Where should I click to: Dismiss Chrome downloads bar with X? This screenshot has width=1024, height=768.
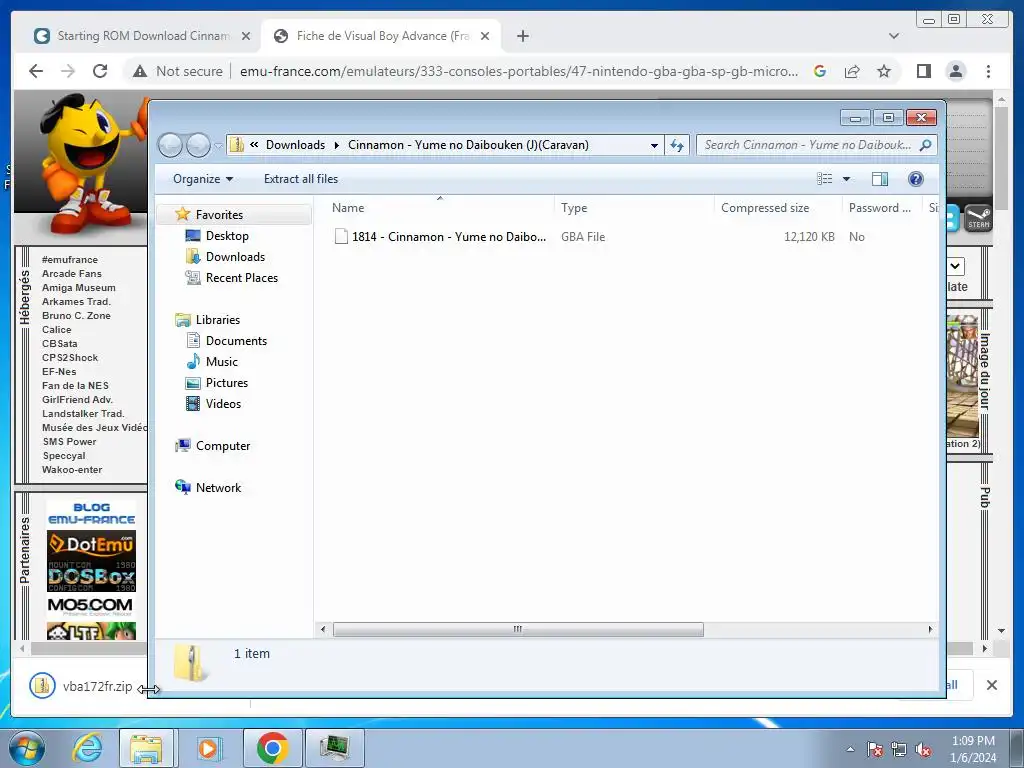[x=991, y=685]
